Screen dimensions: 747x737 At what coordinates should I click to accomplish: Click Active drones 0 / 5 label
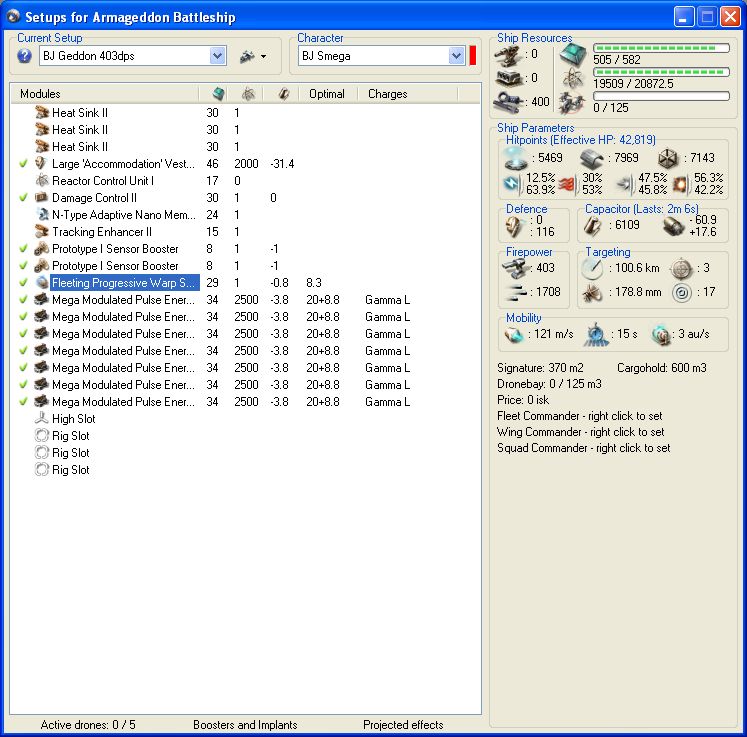coord(88,725)
